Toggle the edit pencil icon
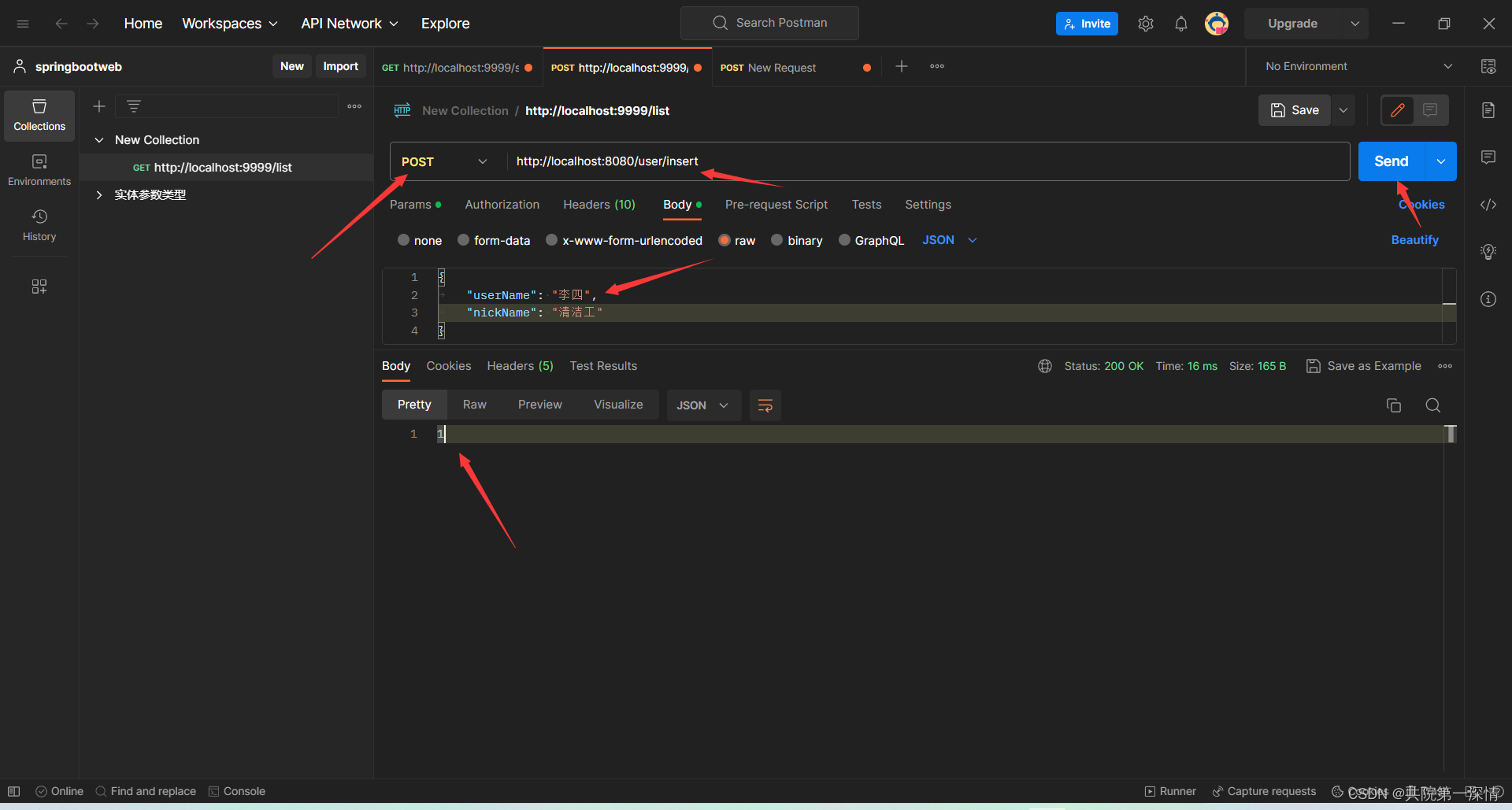Screen dimensions: 1512x810 (1398, 110)
